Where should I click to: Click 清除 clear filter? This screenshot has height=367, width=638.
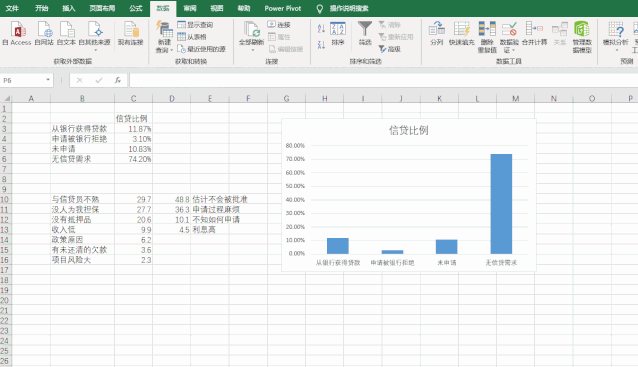coord(390,25)
